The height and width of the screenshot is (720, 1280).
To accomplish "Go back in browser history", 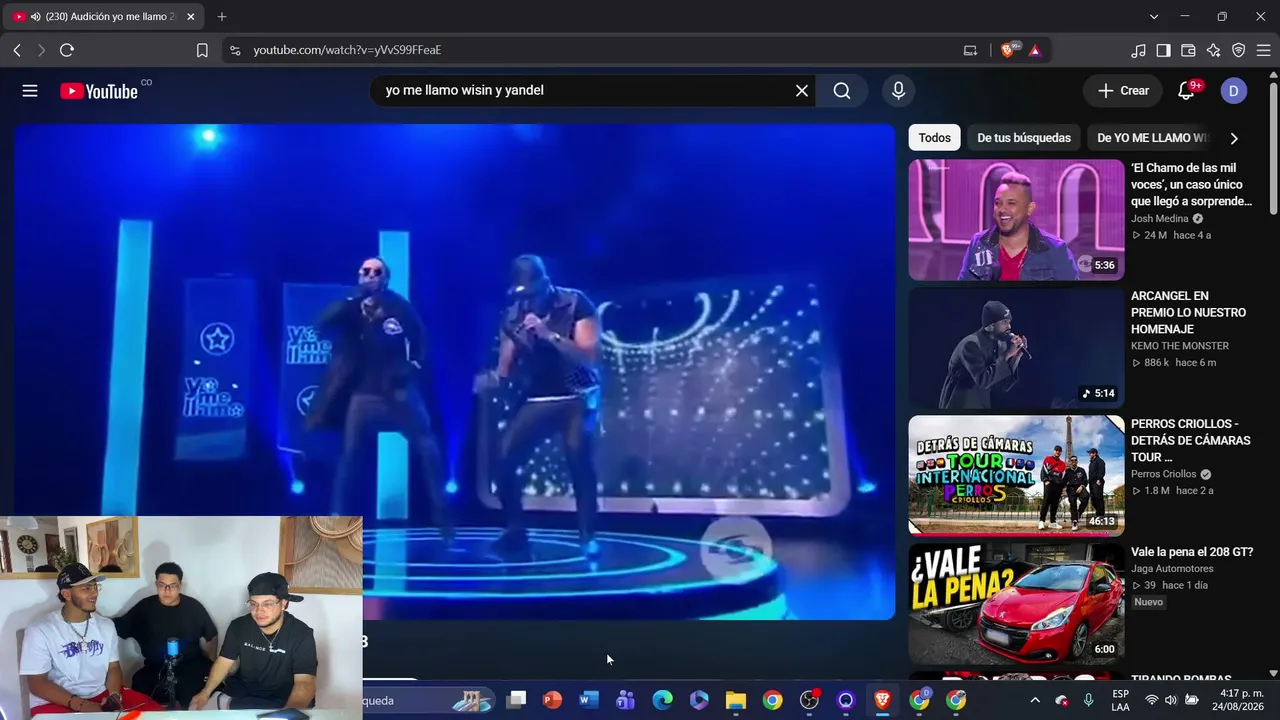I will click(17, 50).
